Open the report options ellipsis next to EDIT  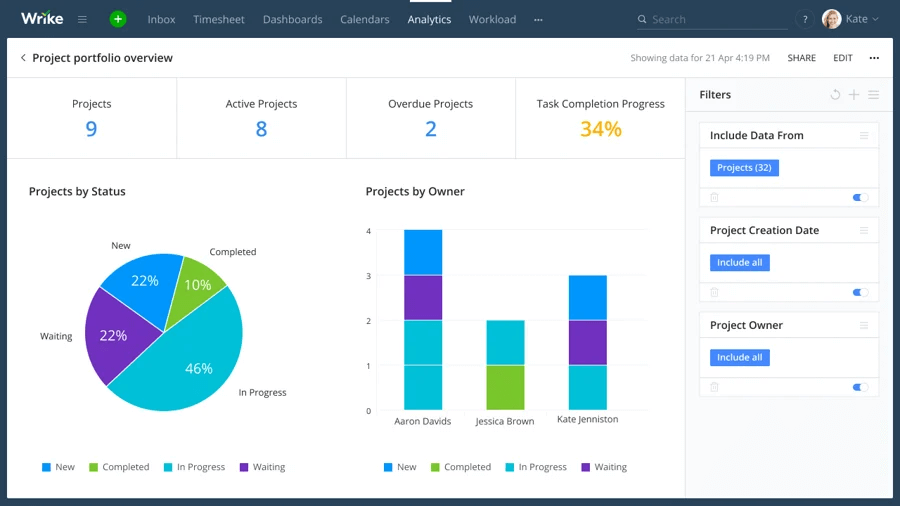875,58
